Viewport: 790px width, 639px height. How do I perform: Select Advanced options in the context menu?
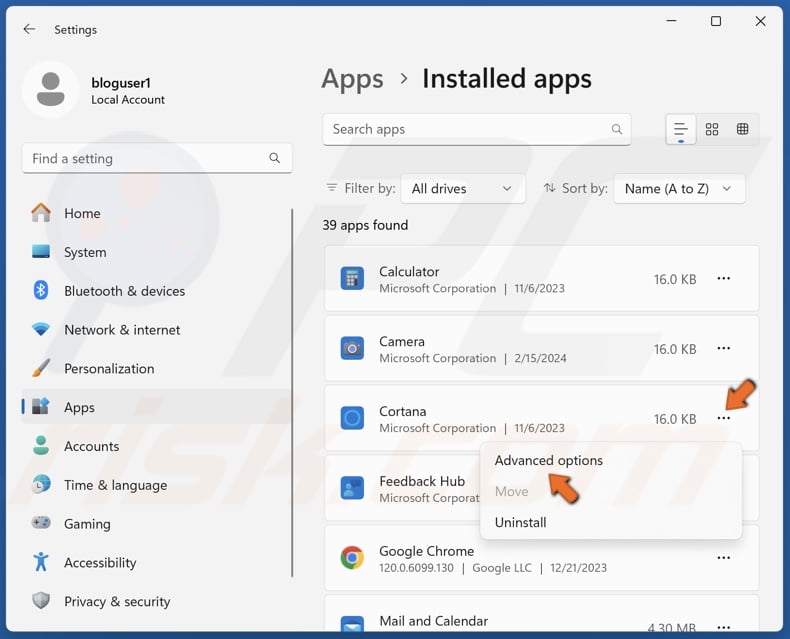pos(549,461)
